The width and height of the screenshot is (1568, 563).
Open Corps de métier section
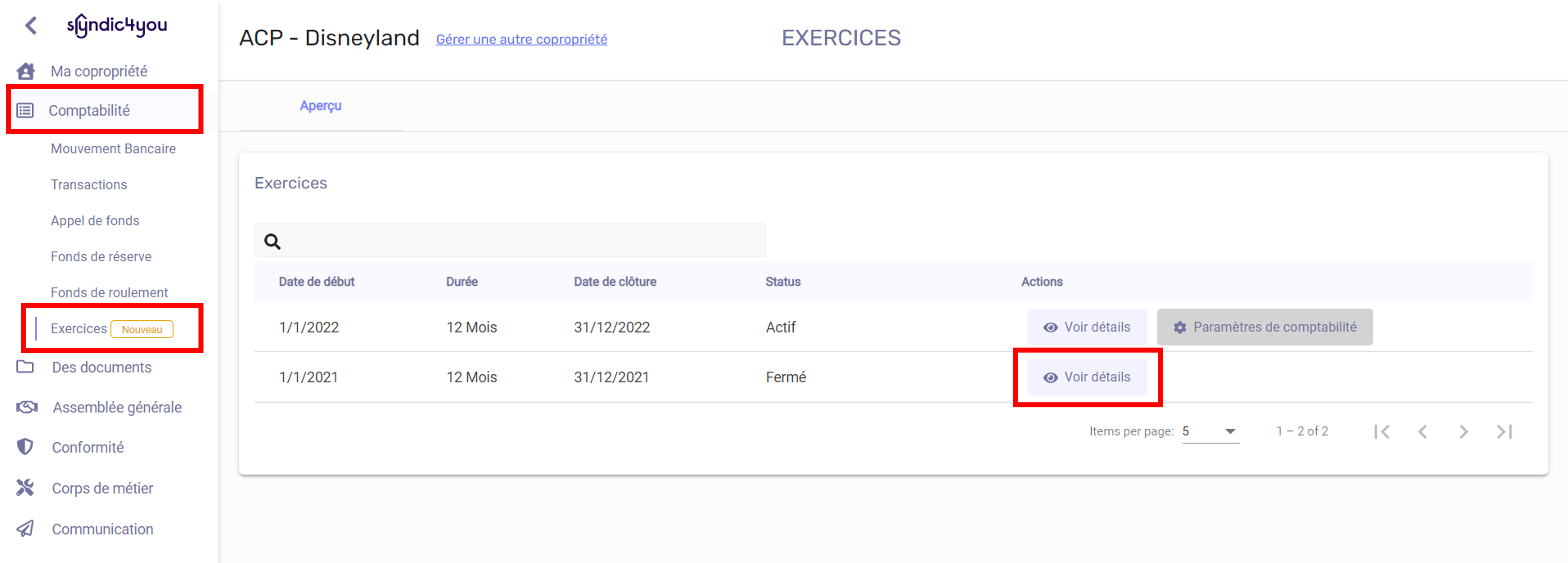point(102,488)
